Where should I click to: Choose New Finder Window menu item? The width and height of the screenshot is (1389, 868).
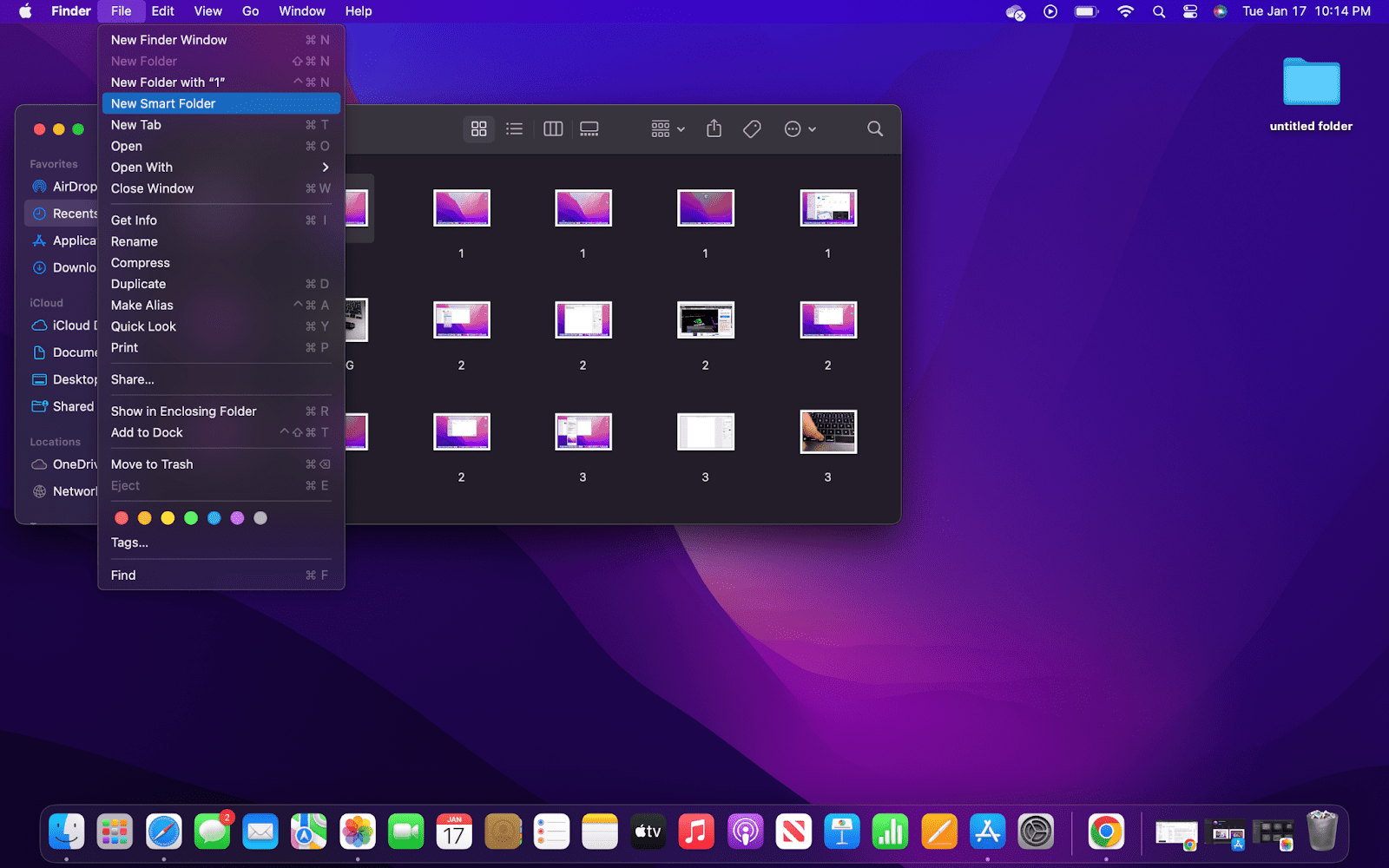click(221, 40)
